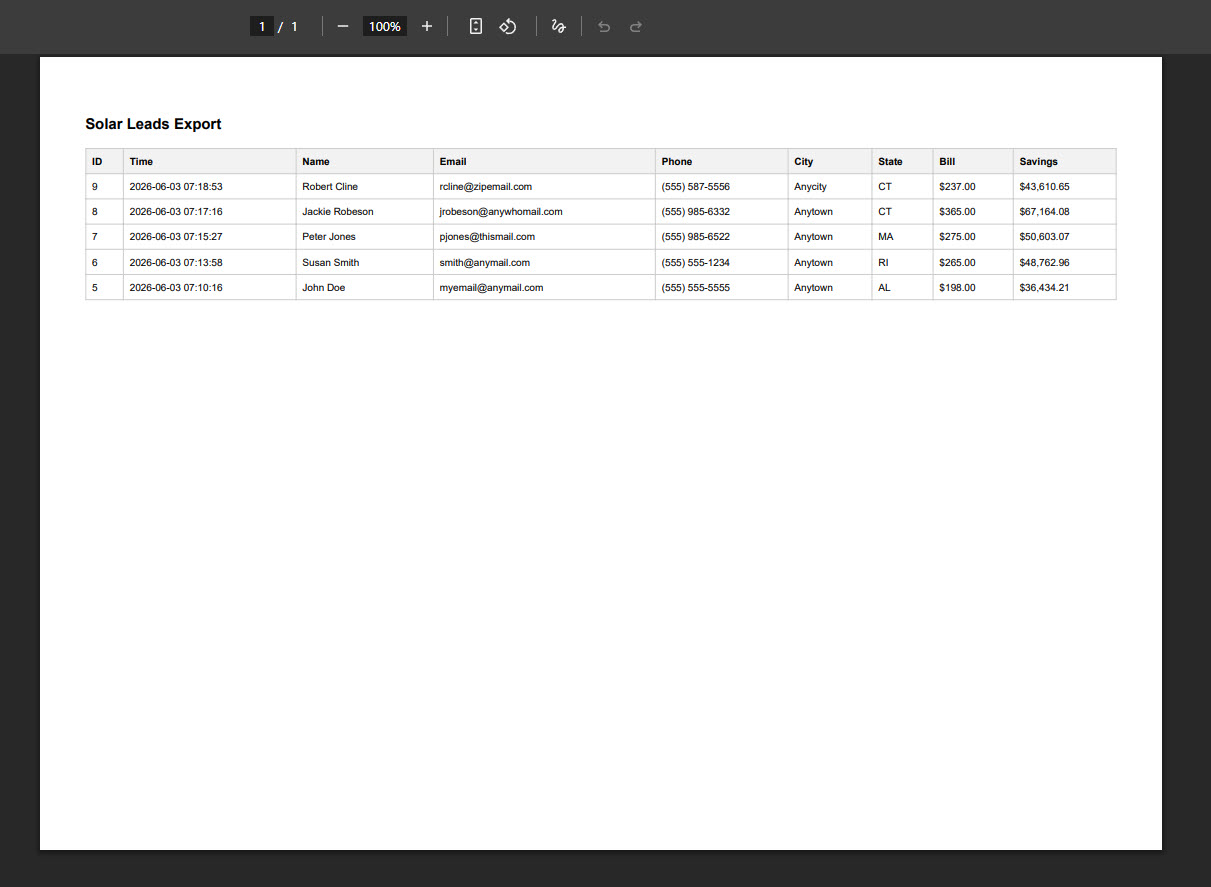The image size is (1211, 887).
Task: Click the current page number field
Action: click(x=262, y=26)
